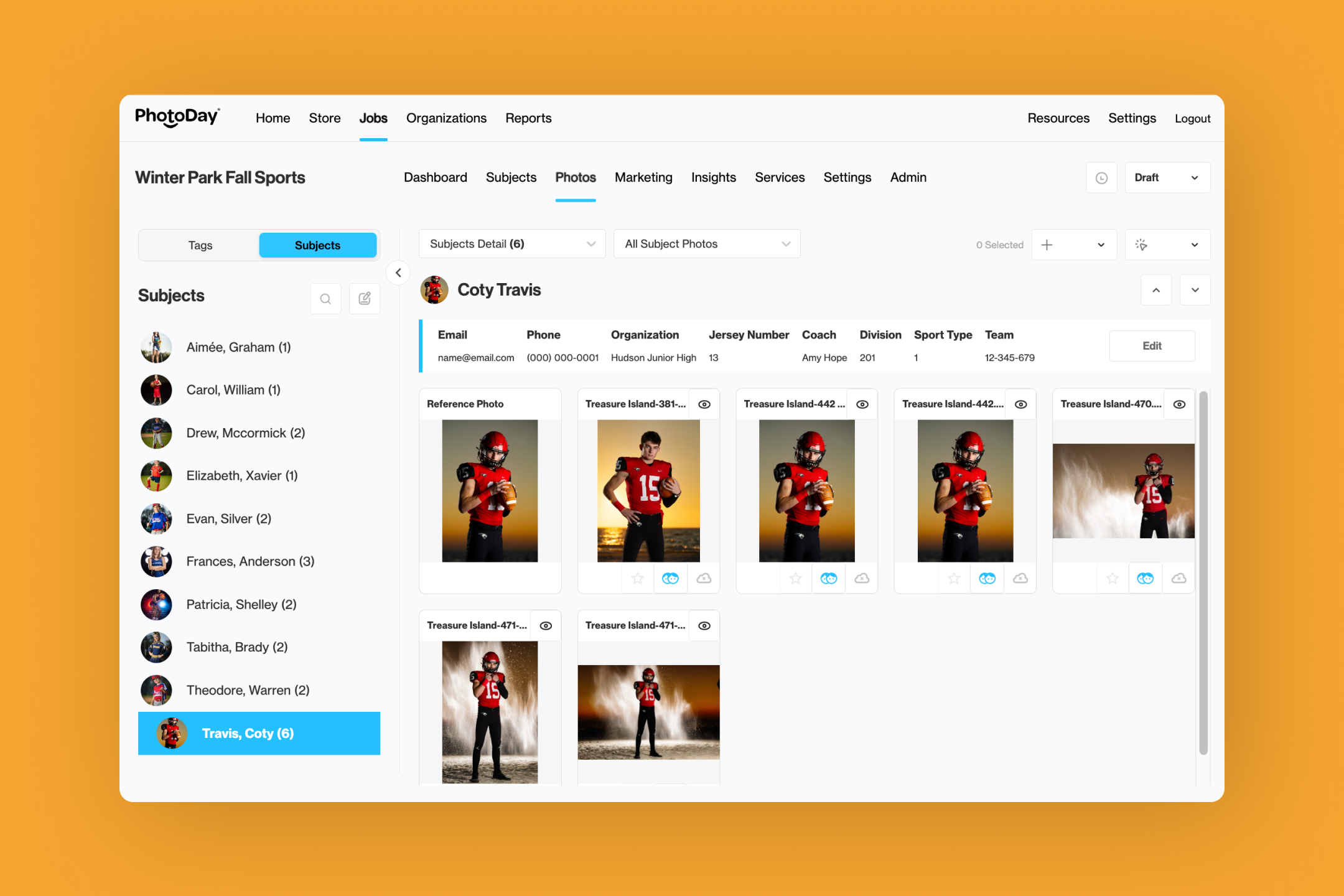
Task: Switch to the Marketing tab
Action: tap(643, 177)
